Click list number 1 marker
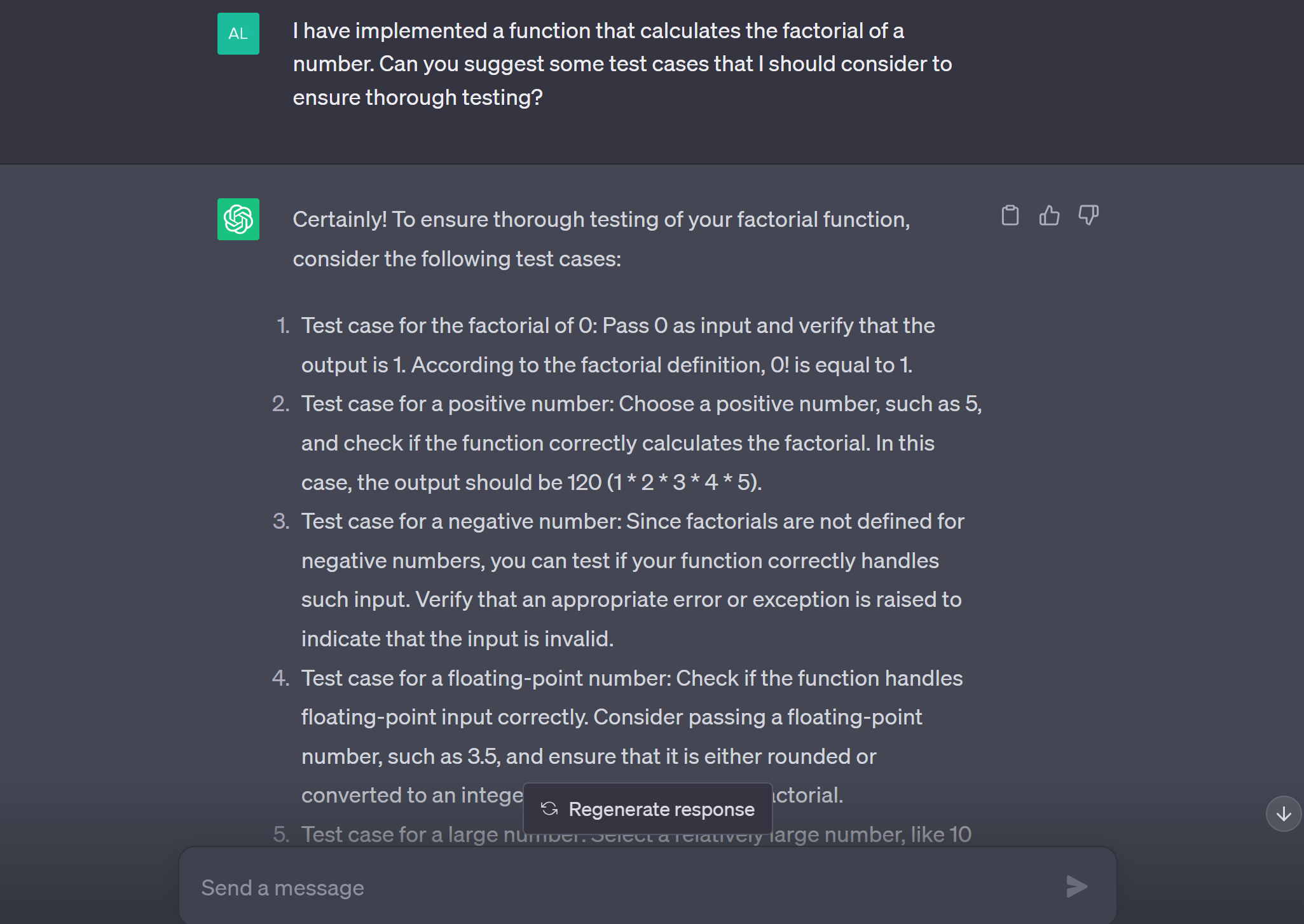 point(283,325)
